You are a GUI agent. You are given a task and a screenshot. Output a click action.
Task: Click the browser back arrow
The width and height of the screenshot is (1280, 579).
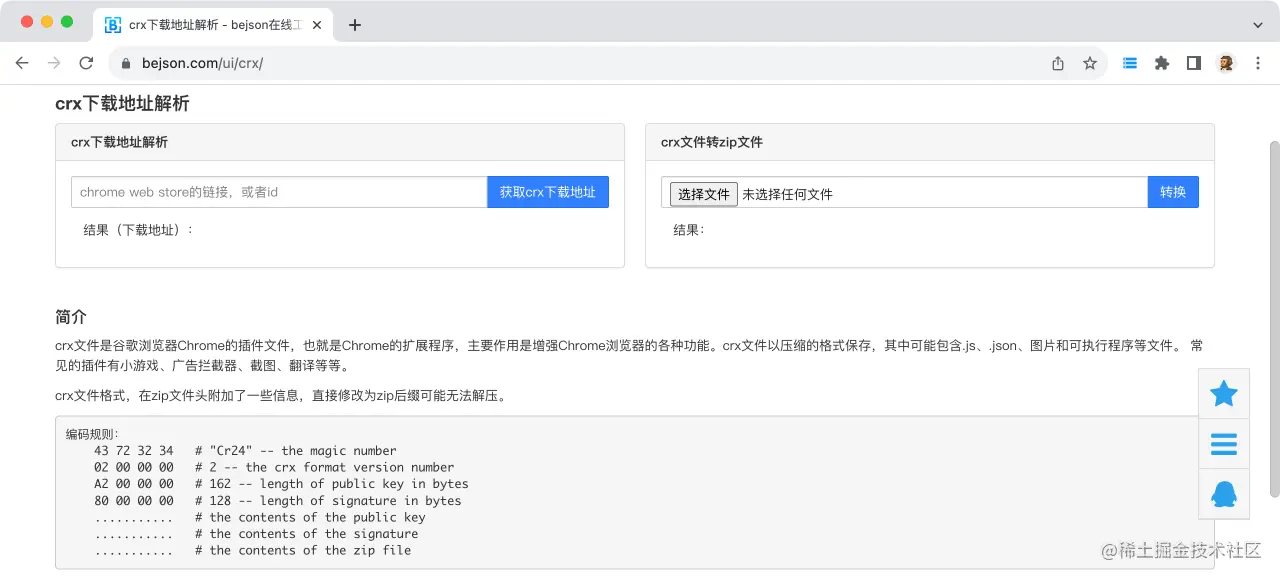point(22,63)
